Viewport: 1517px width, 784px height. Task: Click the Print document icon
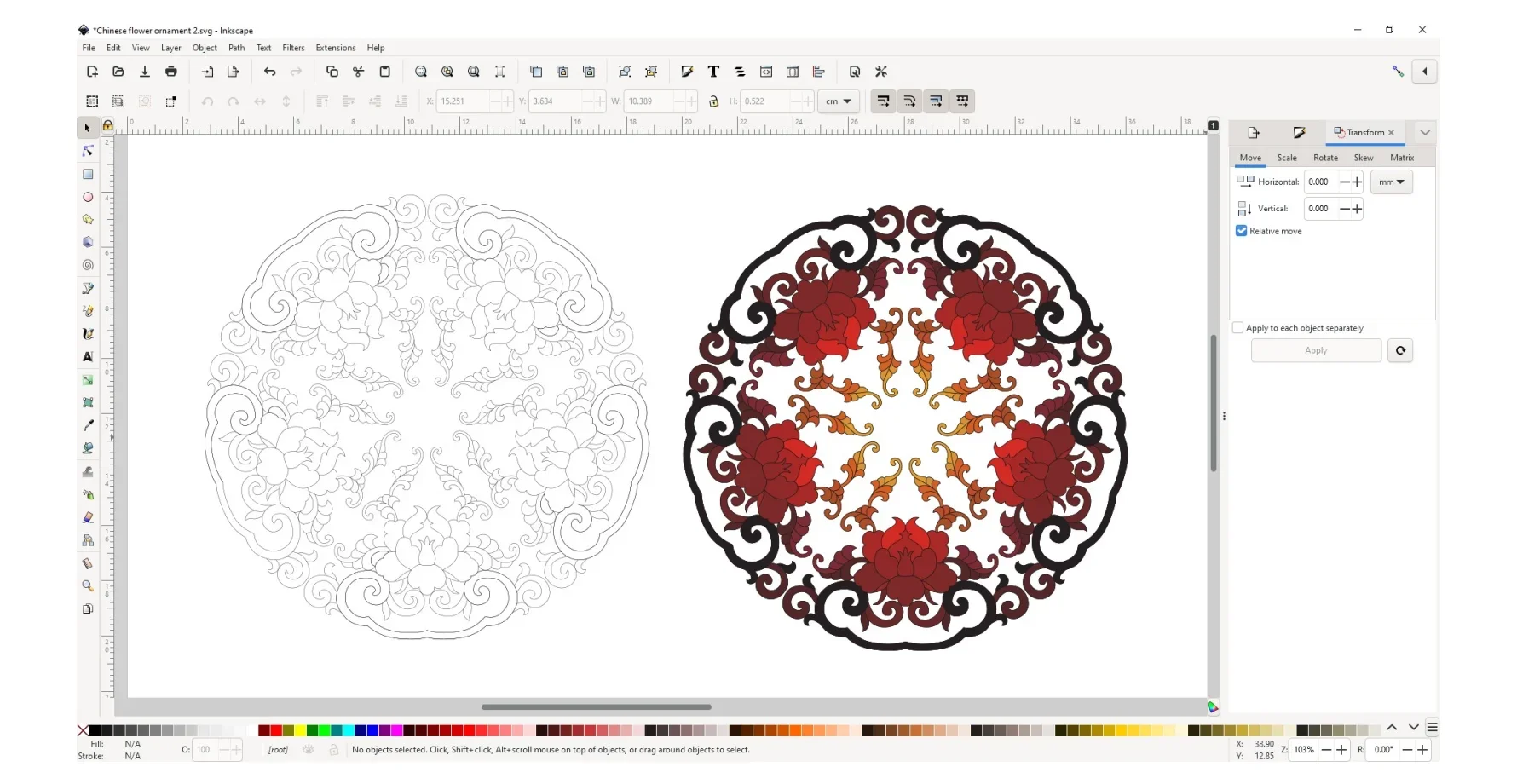(x=171, y=72)
